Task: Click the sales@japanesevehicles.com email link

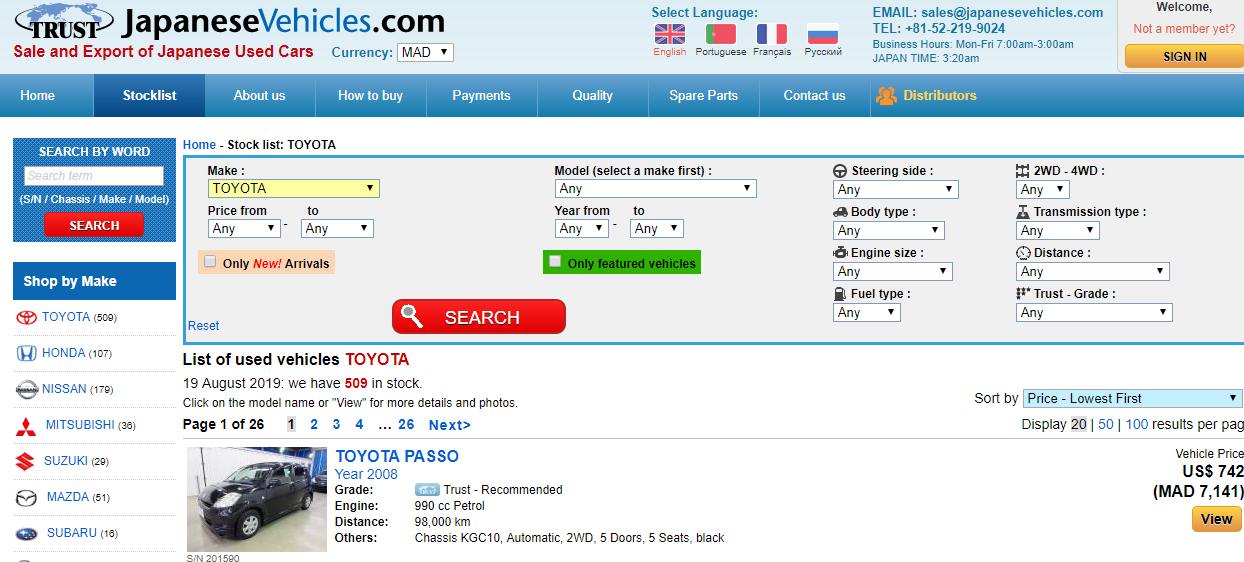Action: [1012, 13]
